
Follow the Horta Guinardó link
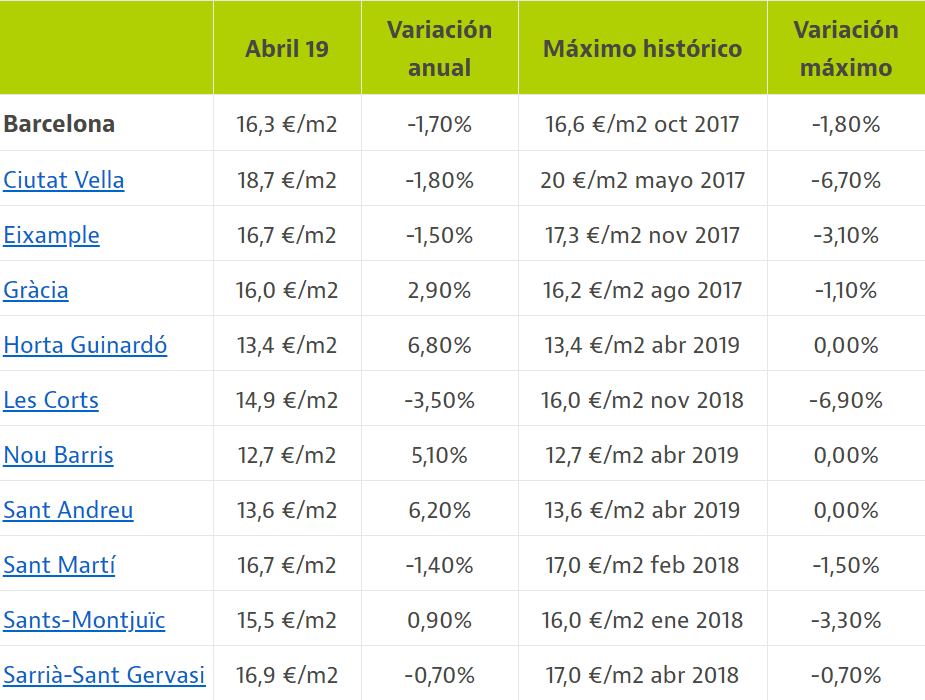pyautogui.click(x=85, y=345)
